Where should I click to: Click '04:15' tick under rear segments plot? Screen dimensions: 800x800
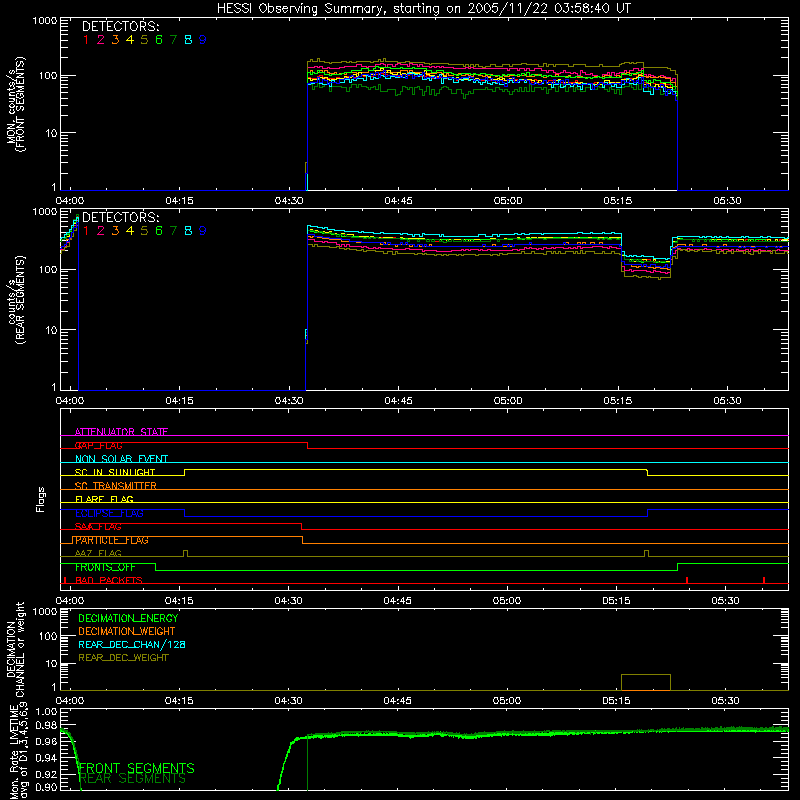[x=179, y=401]
